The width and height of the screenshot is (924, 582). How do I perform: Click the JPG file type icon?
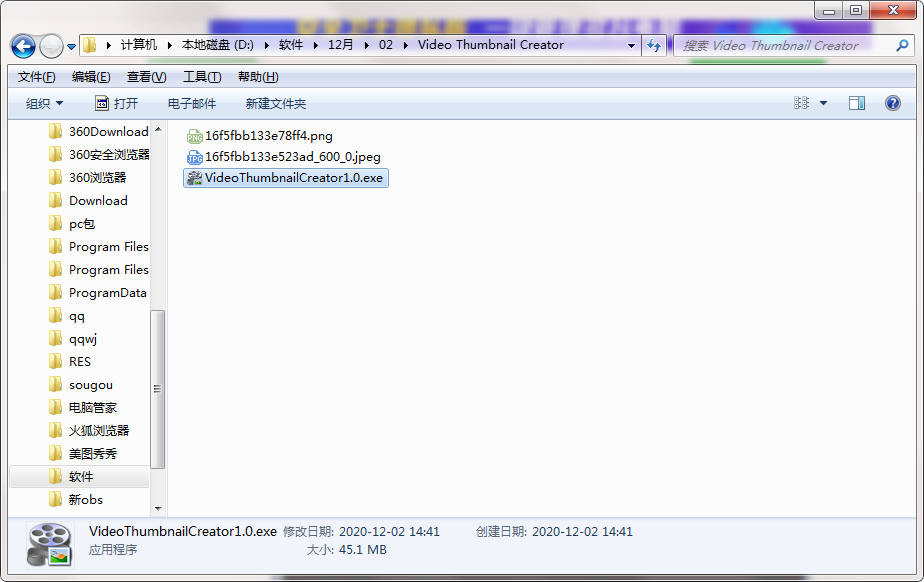[x=194, y=157]
